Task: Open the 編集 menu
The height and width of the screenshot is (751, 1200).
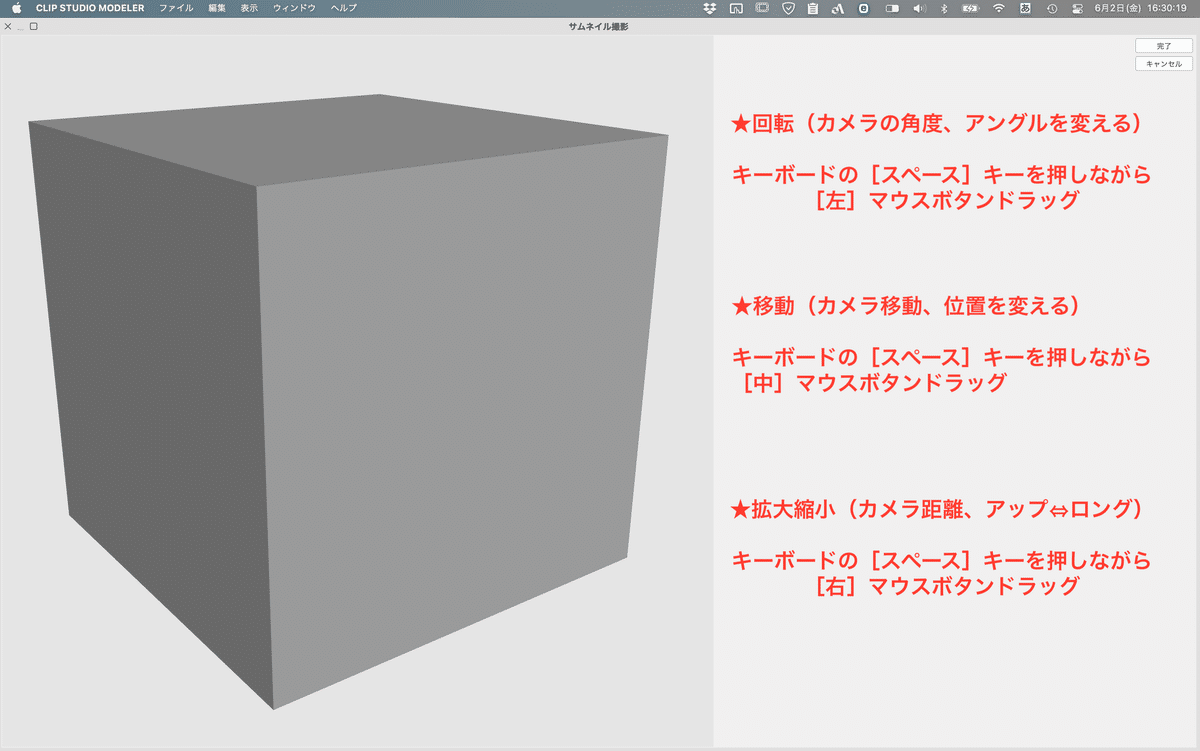Action: (x=217, y=8)
